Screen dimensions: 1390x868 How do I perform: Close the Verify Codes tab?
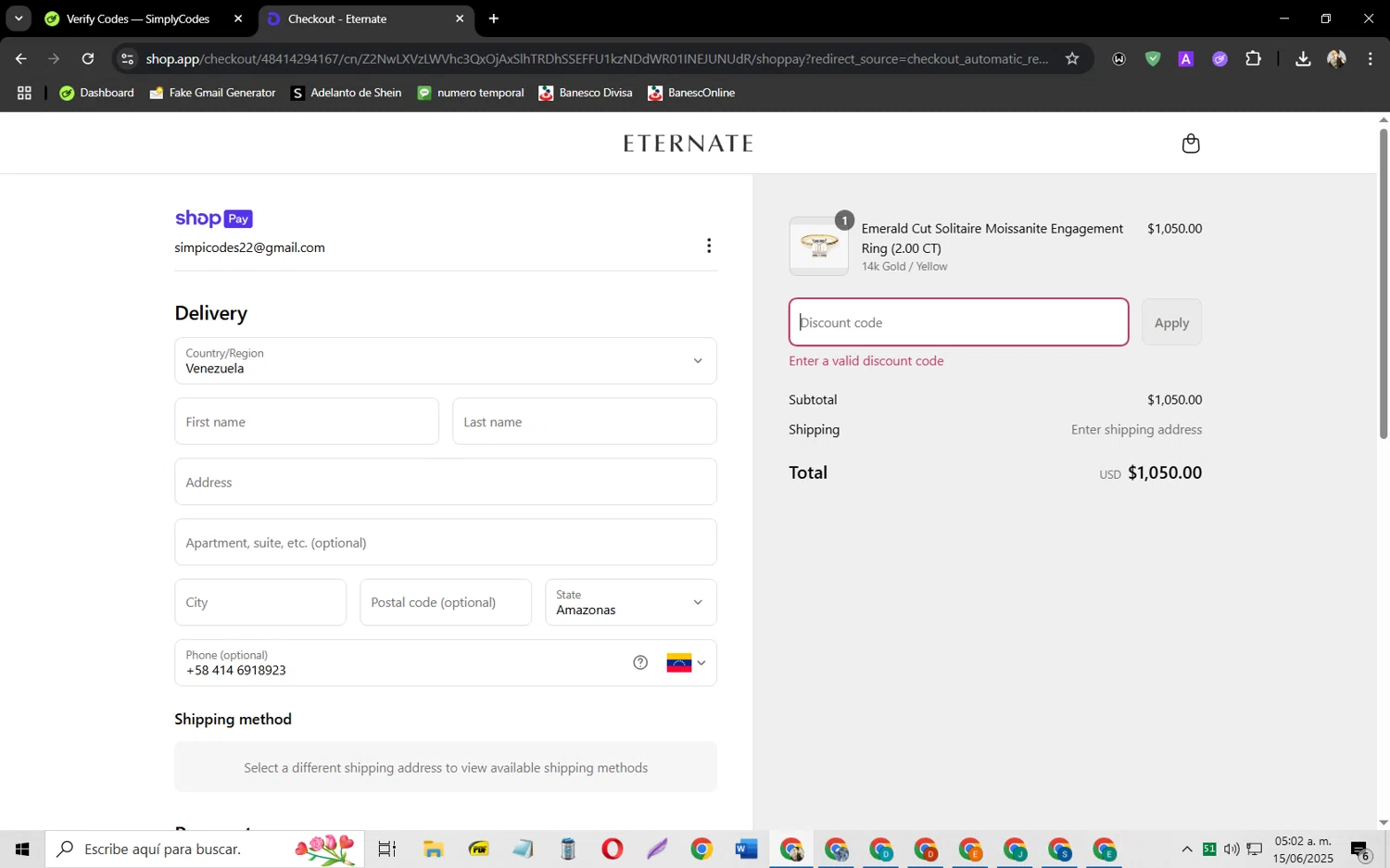(238, 19)
